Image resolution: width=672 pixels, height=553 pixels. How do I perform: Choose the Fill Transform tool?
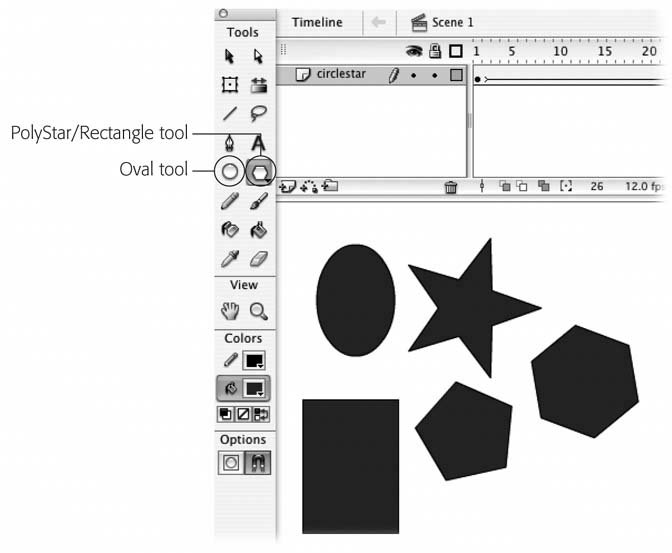click(x=259, y=85)
